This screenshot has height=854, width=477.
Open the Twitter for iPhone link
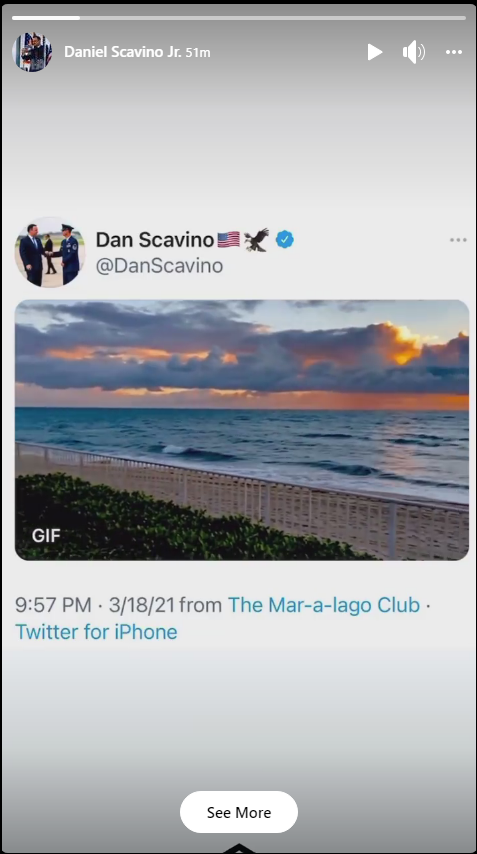[x=96, y=632]
